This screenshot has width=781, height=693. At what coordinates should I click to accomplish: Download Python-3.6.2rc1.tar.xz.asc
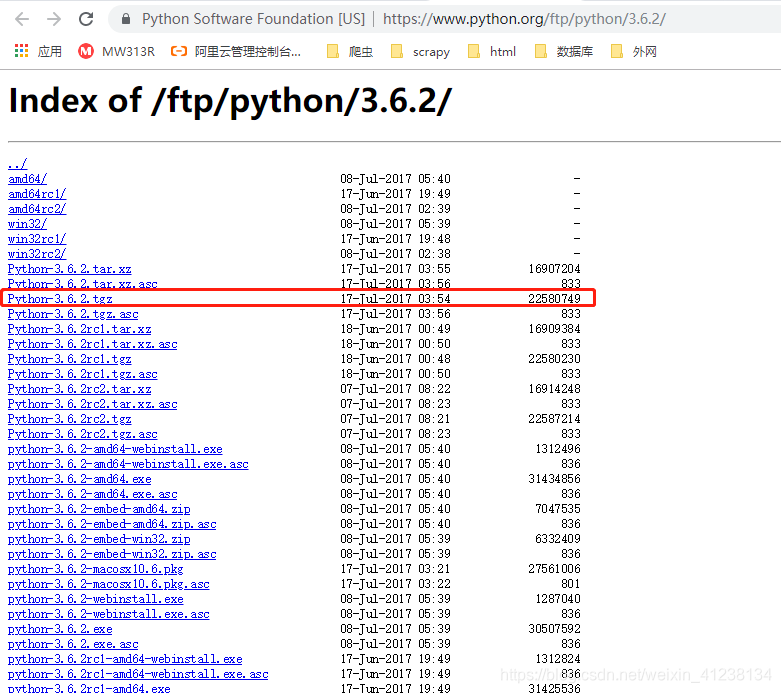pos(93,344)
